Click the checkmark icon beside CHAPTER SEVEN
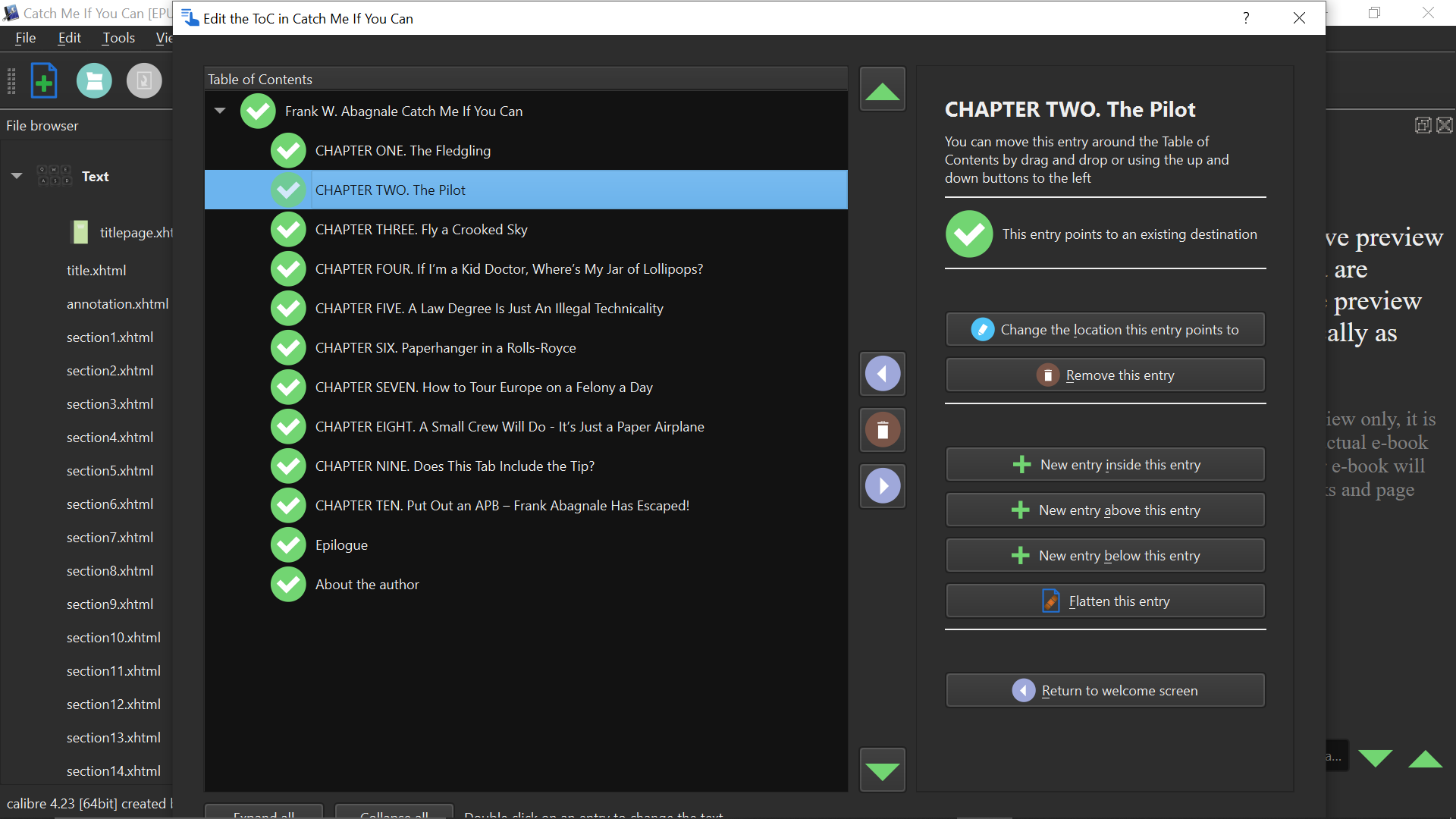This screenshot has width=1456, height=819. pyautogui.click(x=288, y=387)
